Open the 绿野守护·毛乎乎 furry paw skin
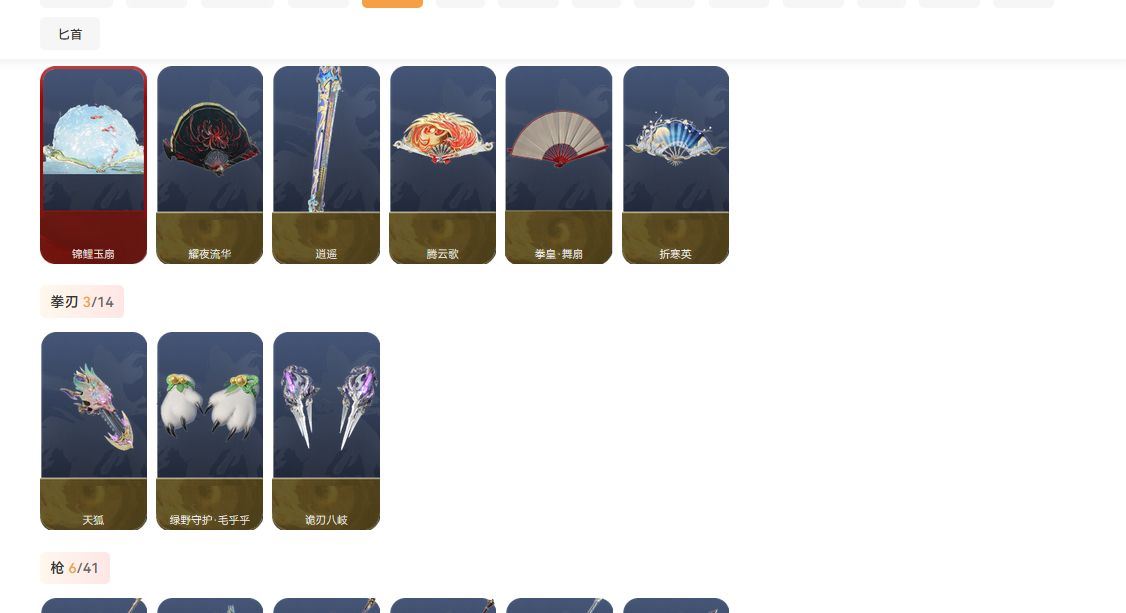 tap(210, 431)
